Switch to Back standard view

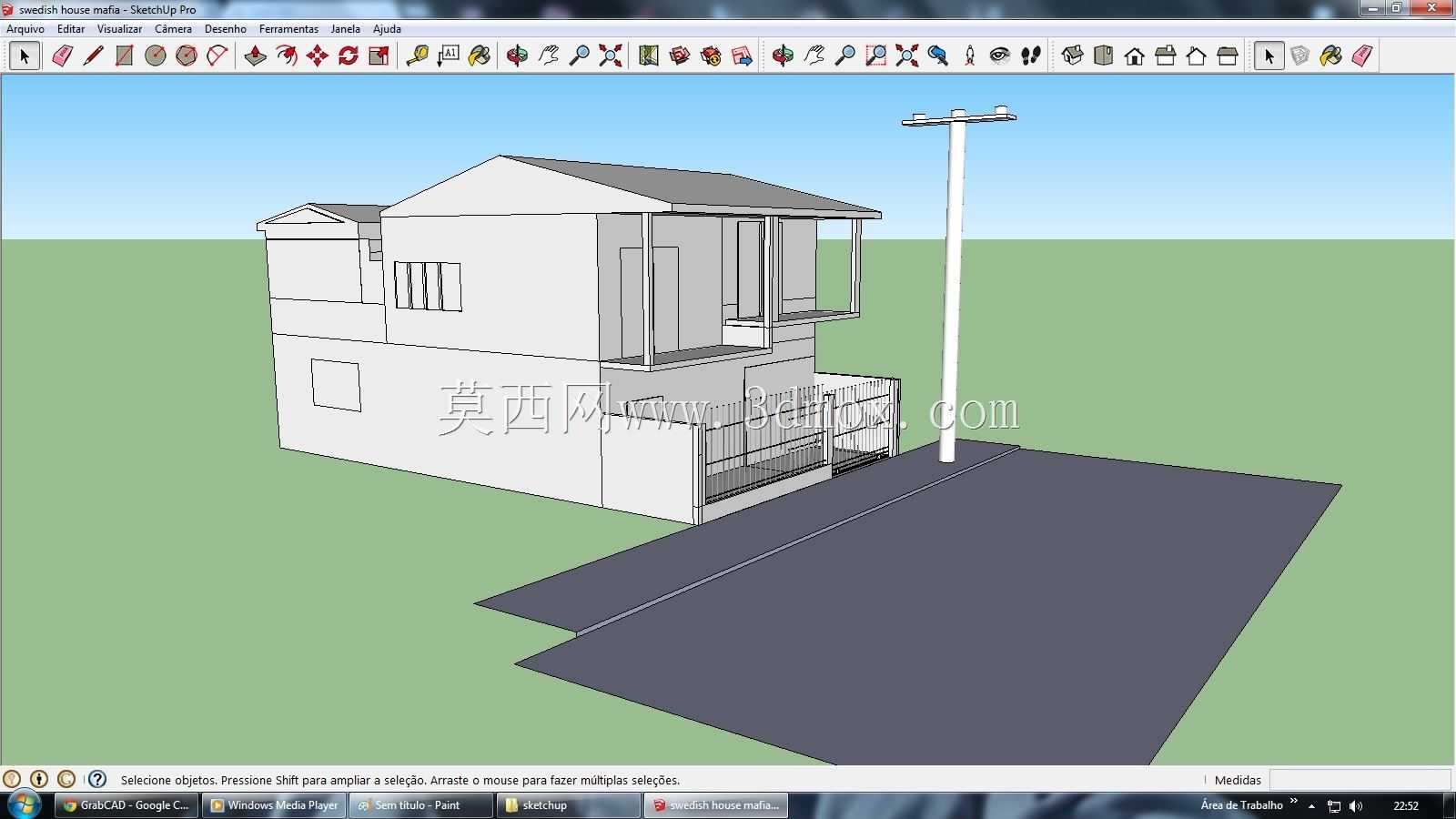click(1196, 56)
